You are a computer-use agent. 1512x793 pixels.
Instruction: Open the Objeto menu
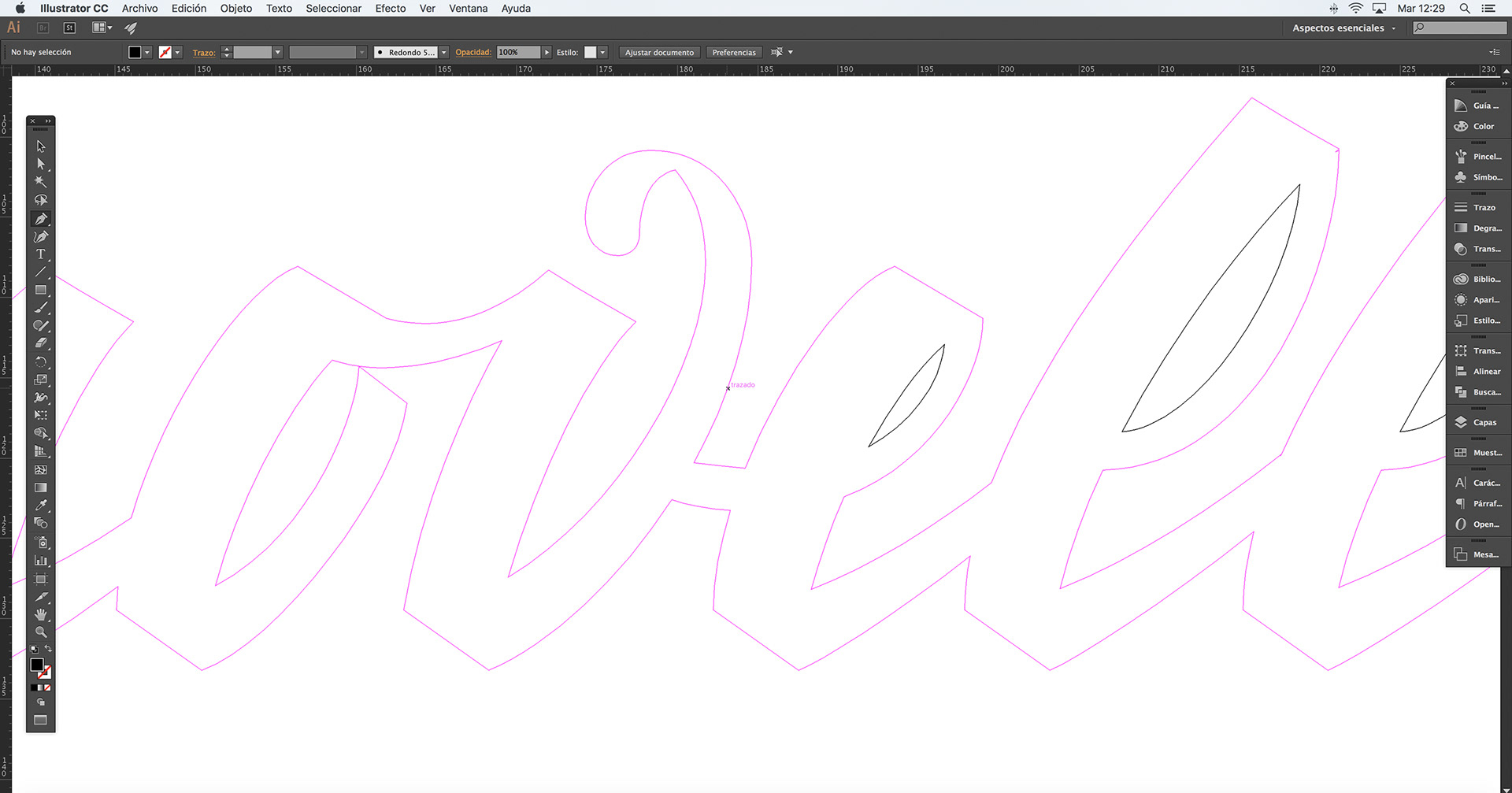(x=236, y=8)
